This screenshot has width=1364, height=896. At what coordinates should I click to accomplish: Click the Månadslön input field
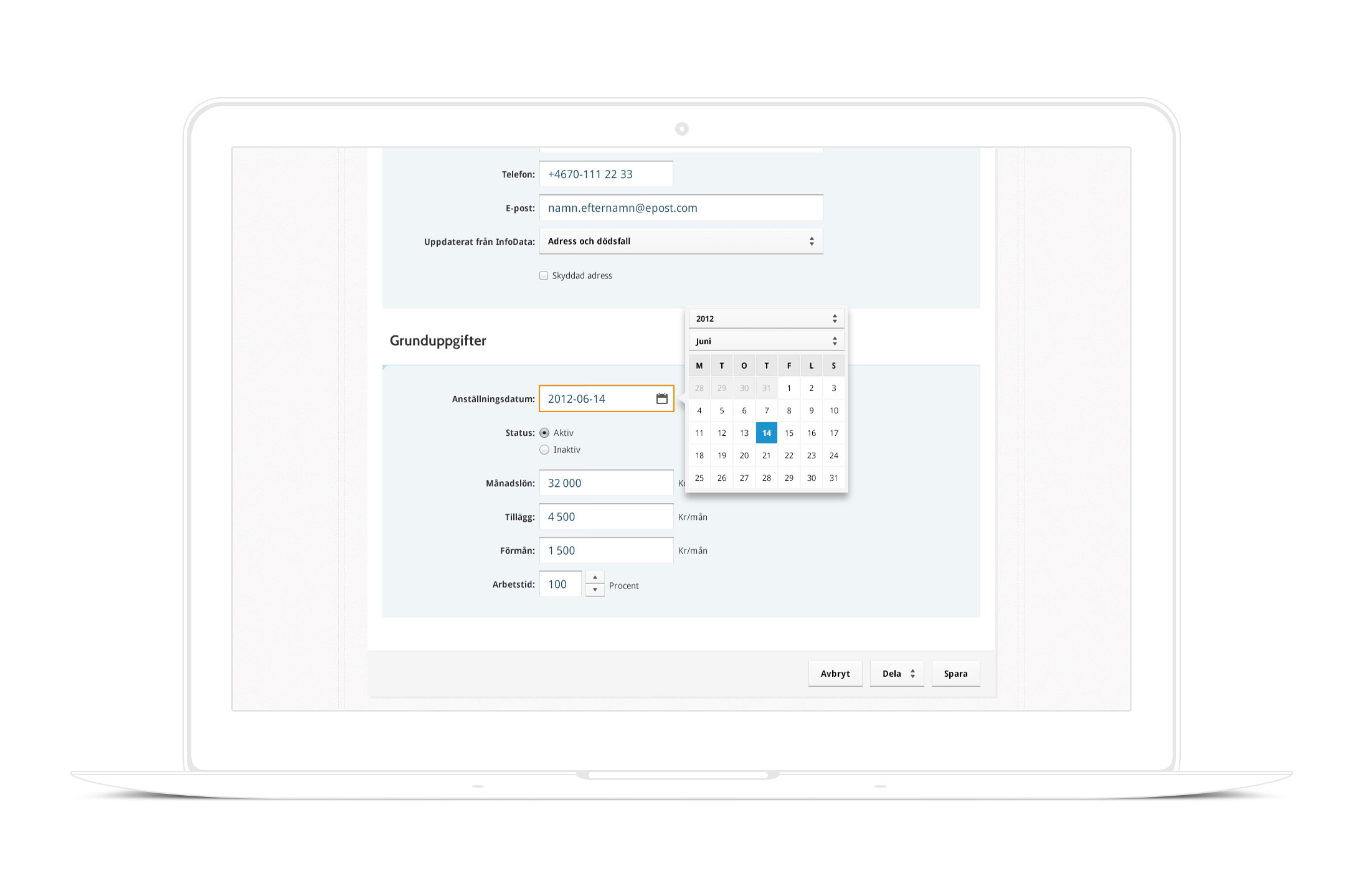pyautogui.click(x=606, y=483)
